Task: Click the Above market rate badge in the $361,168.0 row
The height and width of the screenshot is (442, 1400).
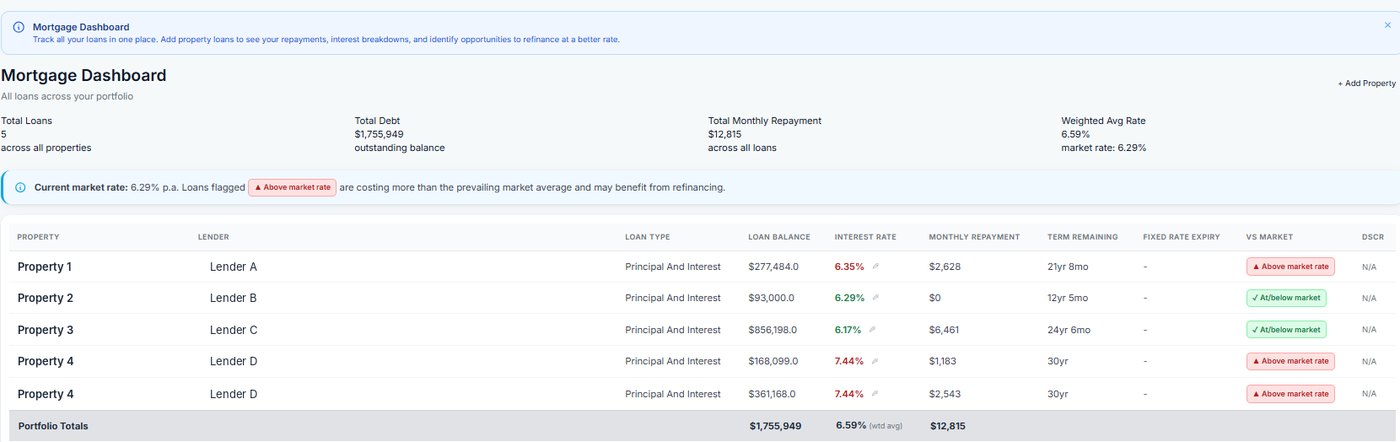Action: point(1290,394)
